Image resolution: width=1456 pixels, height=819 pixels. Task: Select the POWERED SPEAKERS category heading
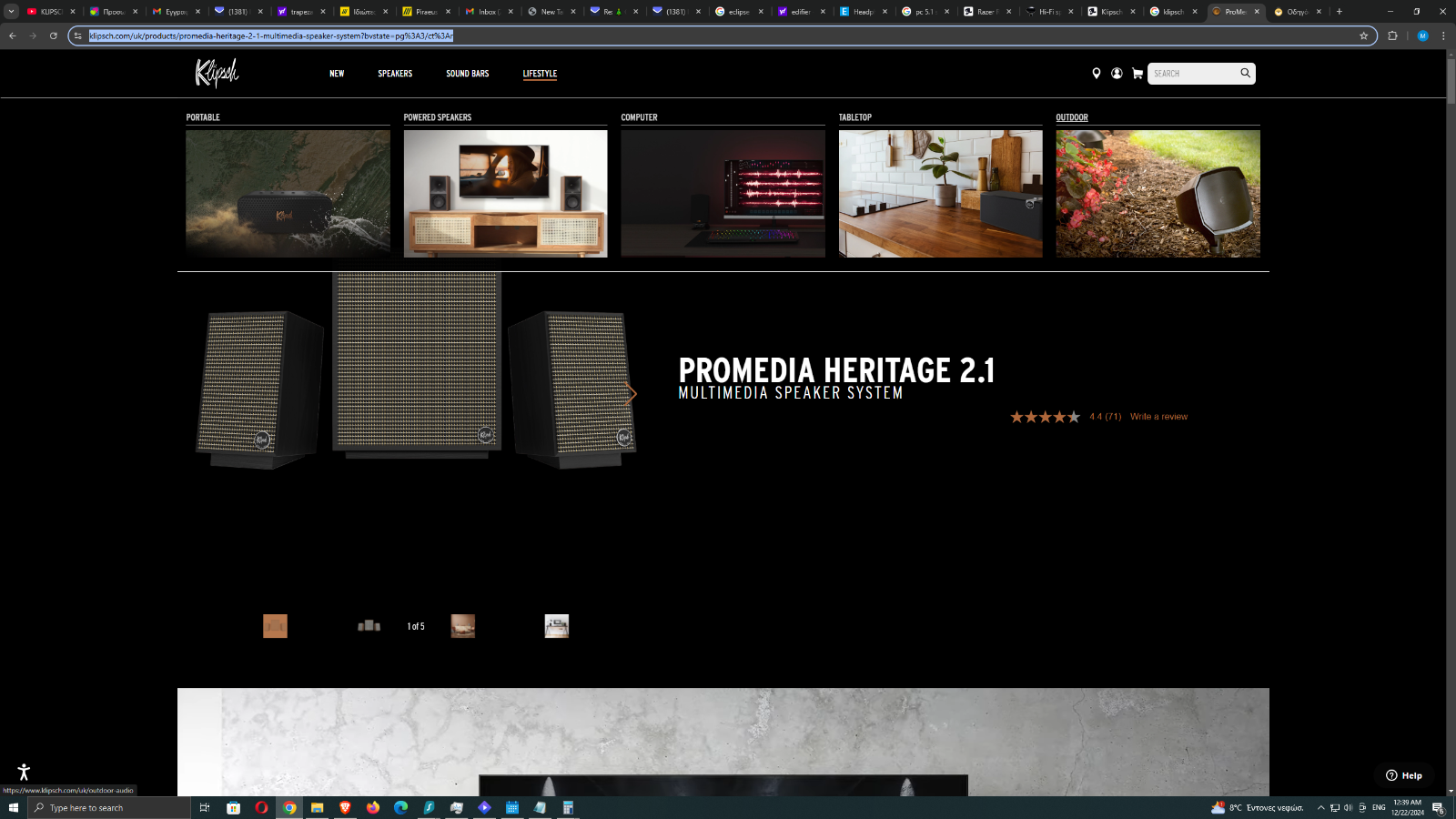[438, 117]
